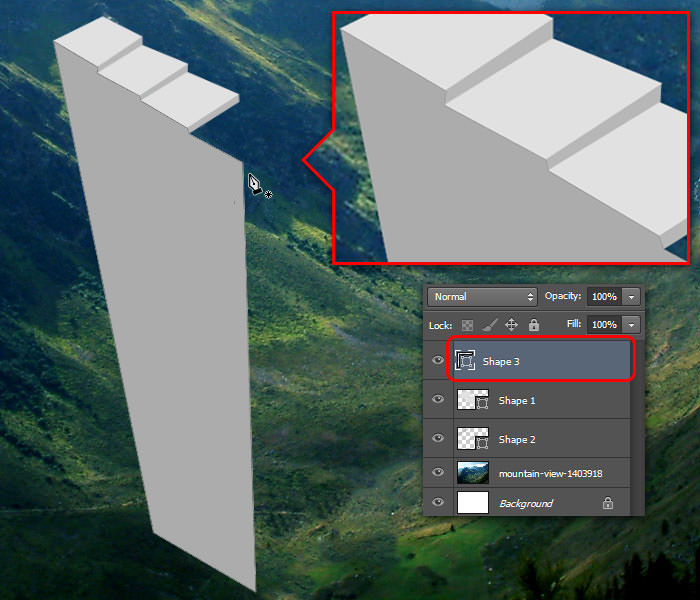The width and height of the screenshot is (700, 600).
Task: Click the Shape 3 layer name
Action: (x=501, y=362)
